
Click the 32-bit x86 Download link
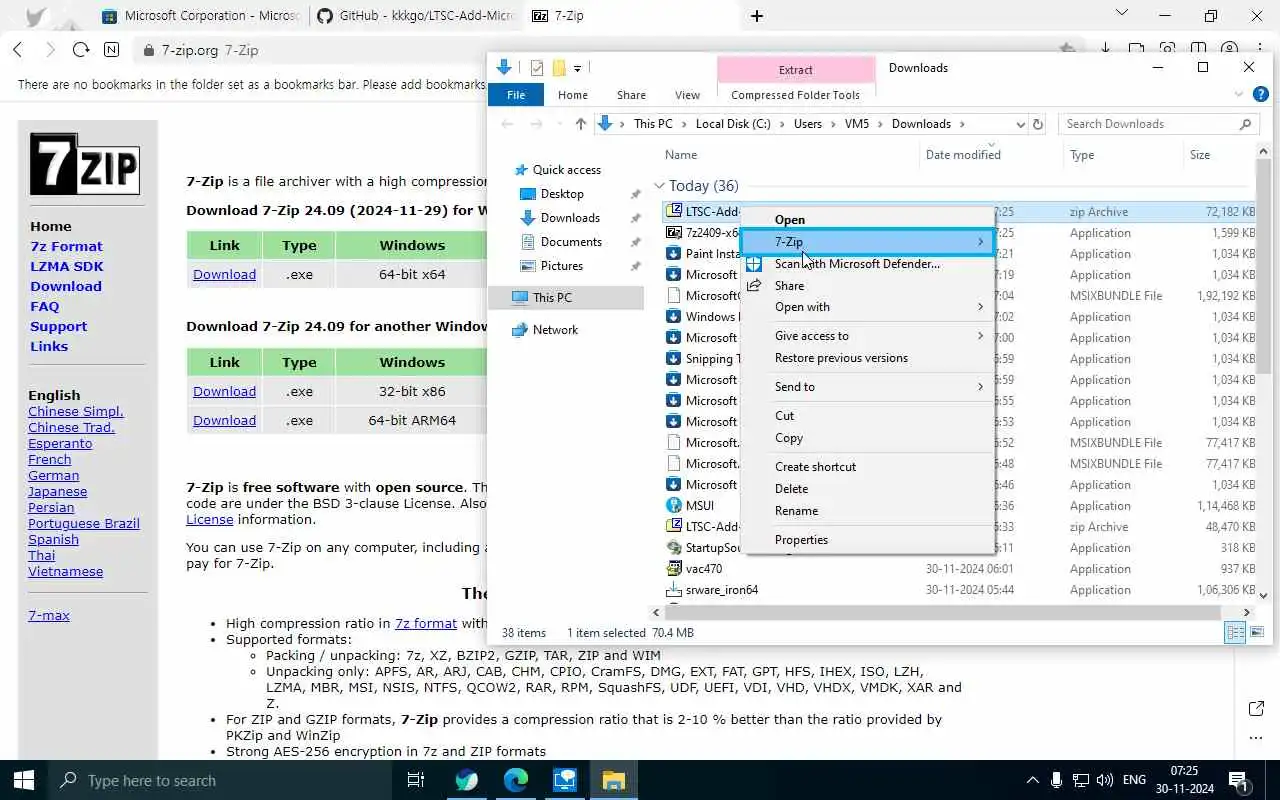click(224, 391)
